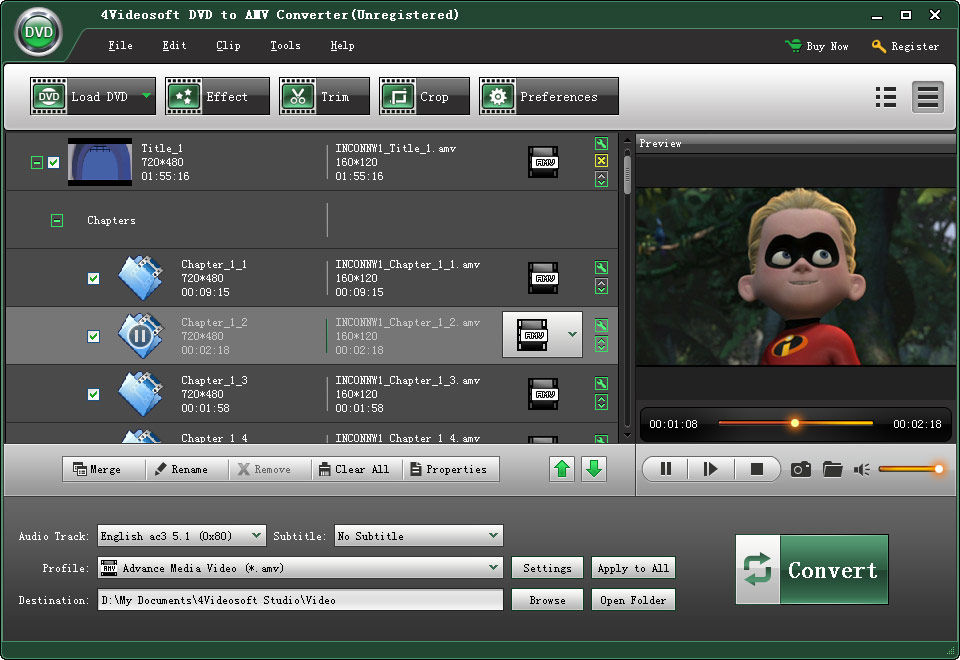Open the Profile dropdown
Screen dimensions: 960x660
point(300,568)
